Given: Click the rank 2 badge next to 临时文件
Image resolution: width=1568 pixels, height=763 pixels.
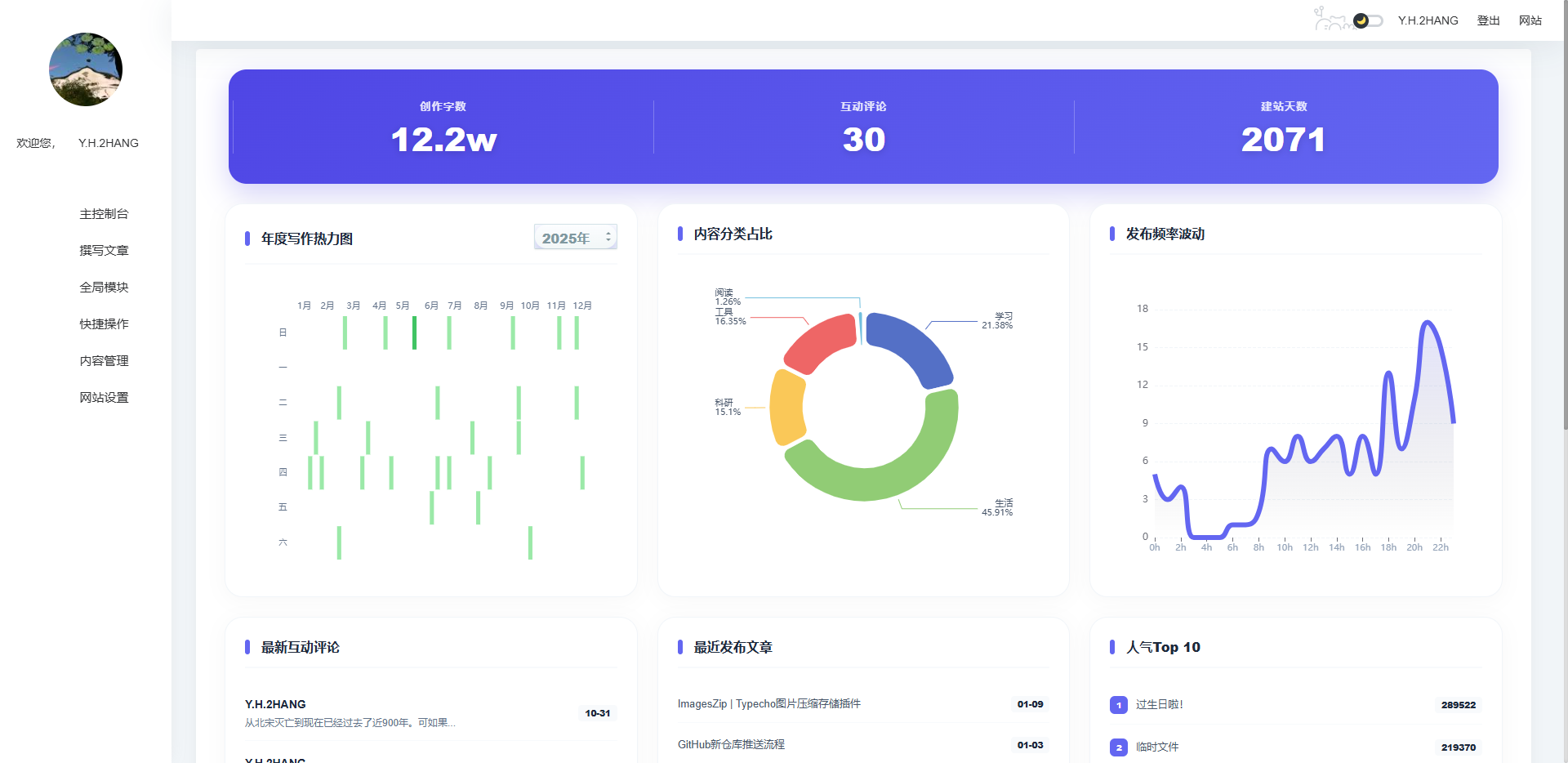Looking at the screenshot, I should tap(1118, 747).
